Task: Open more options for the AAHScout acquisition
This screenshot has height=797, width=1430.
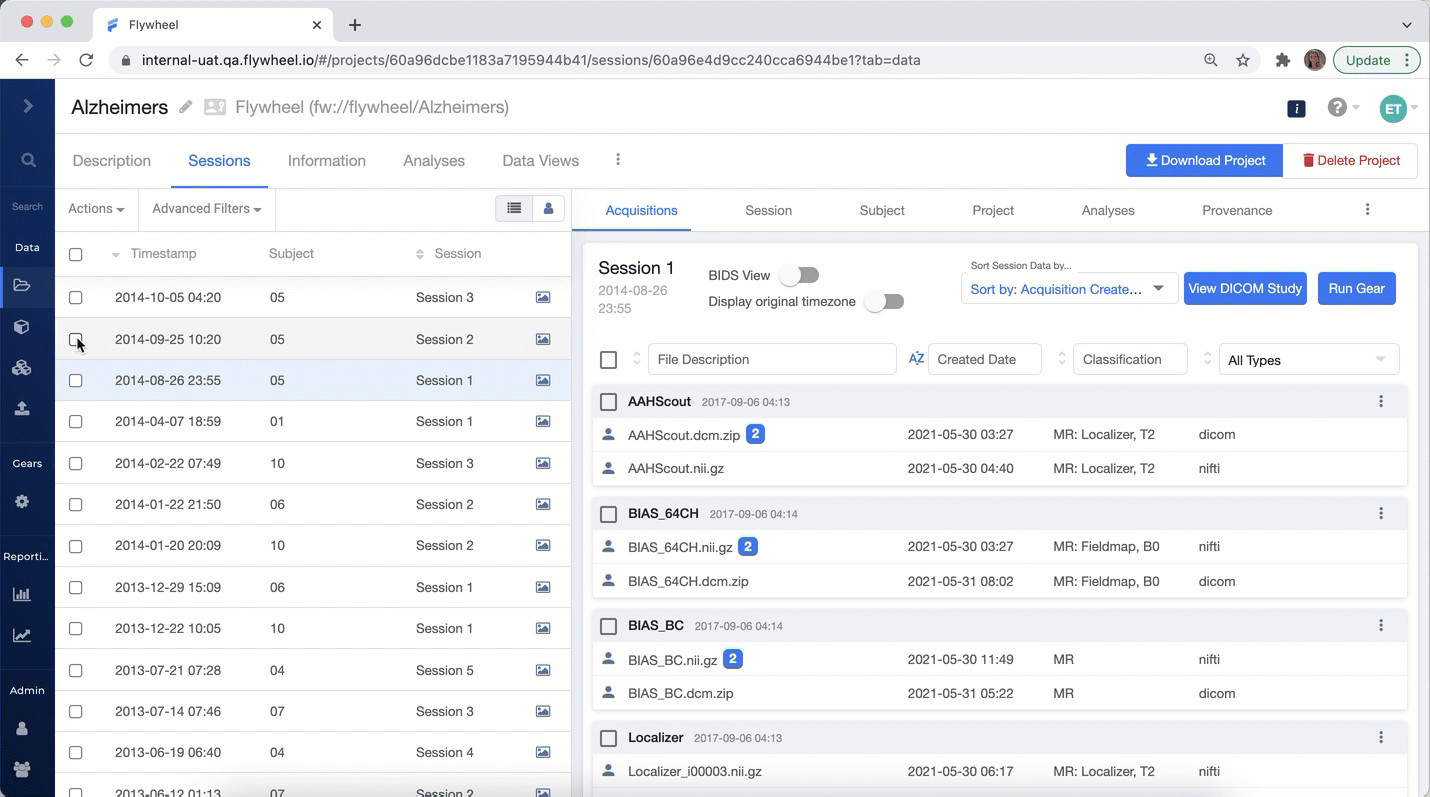Action: tap(1381, 401)
